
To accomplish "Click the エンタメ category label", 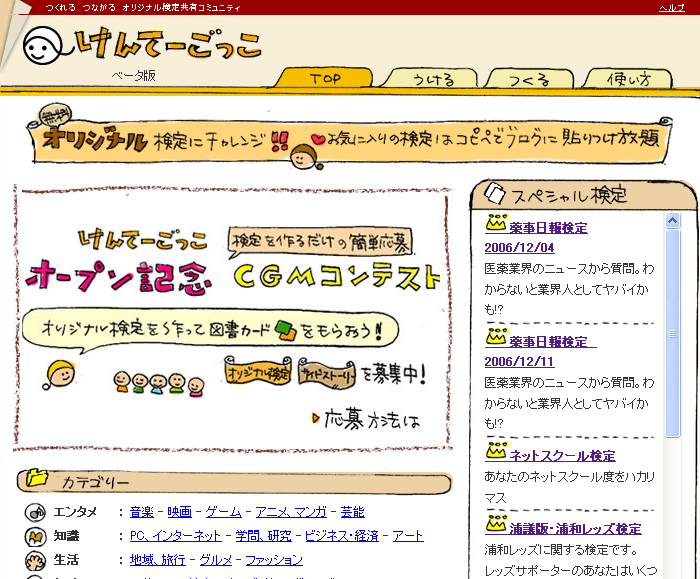I will (x=75, y=512).
